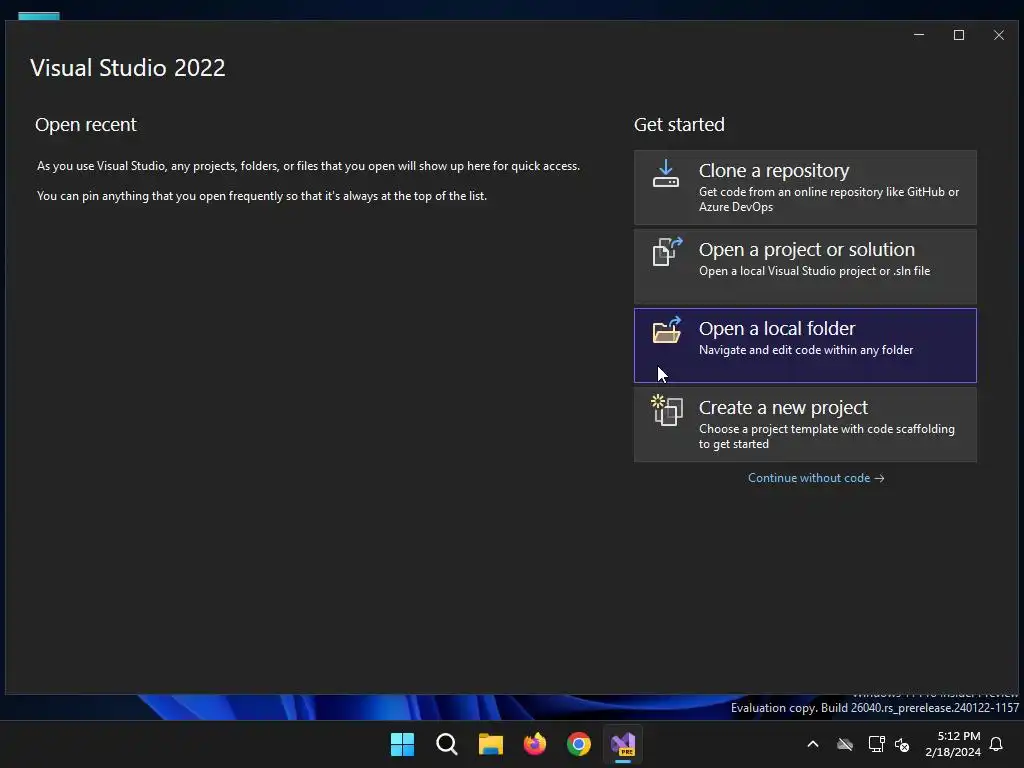Click the Visual Studio 2022 title text

coord(128,68)
